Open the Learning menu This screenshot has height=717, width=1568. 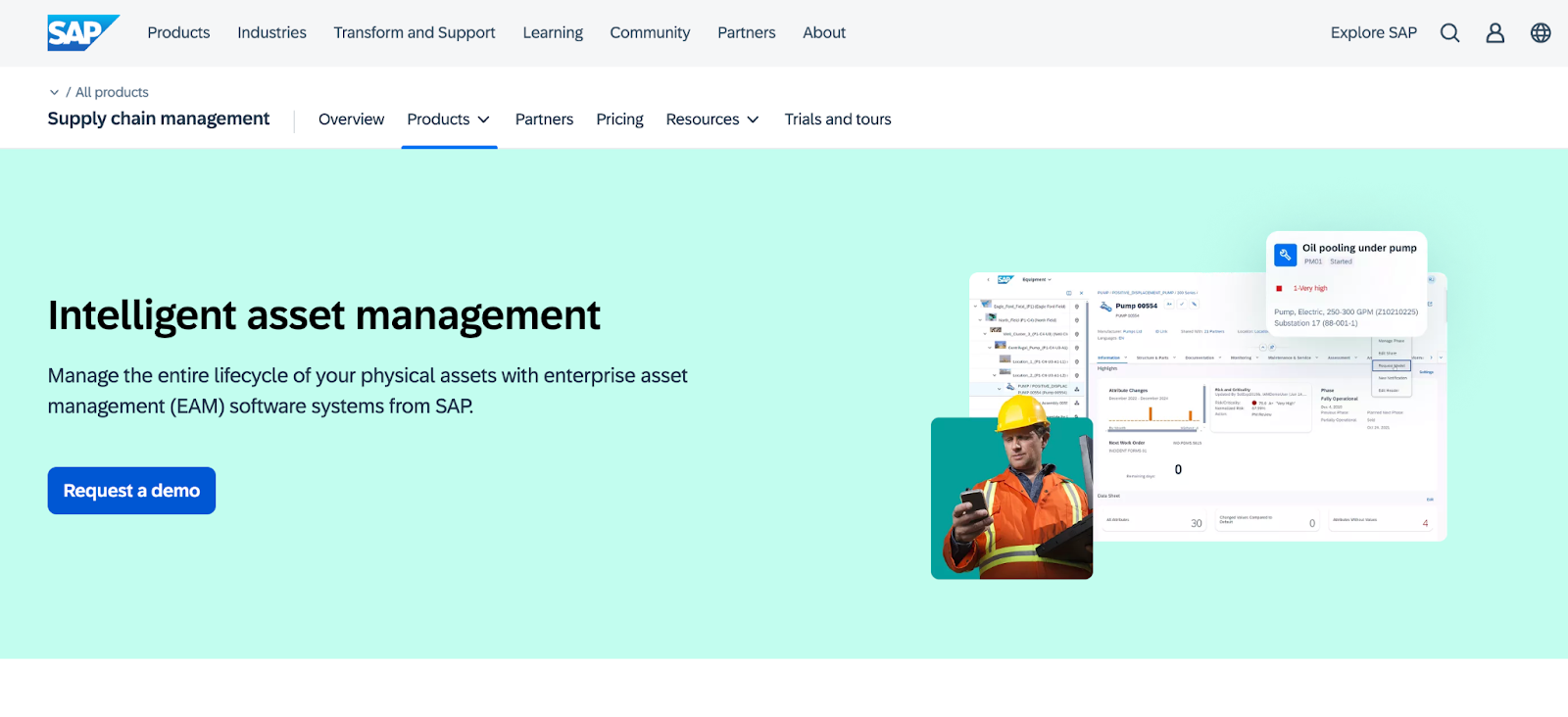tap(553, 32)
